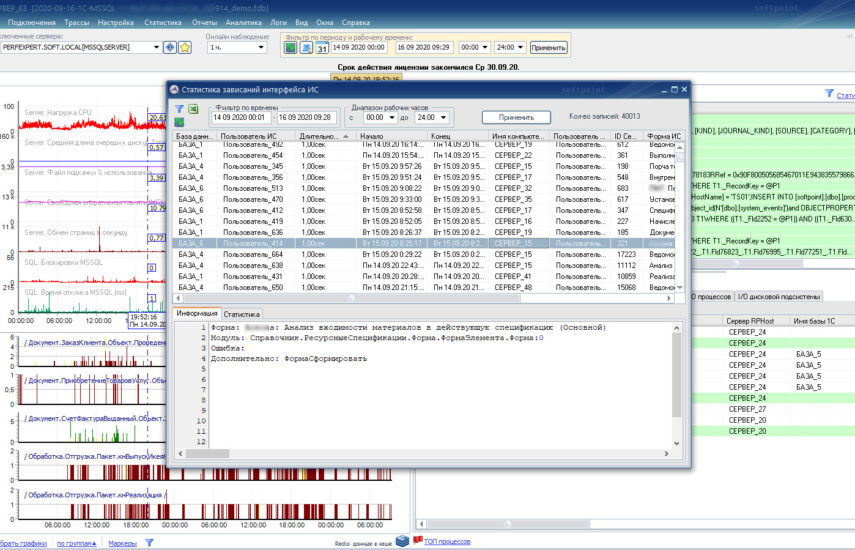Click dialog end time field 16 09 2020 09:28
855x550 pixels.
[x=306, y=117]
